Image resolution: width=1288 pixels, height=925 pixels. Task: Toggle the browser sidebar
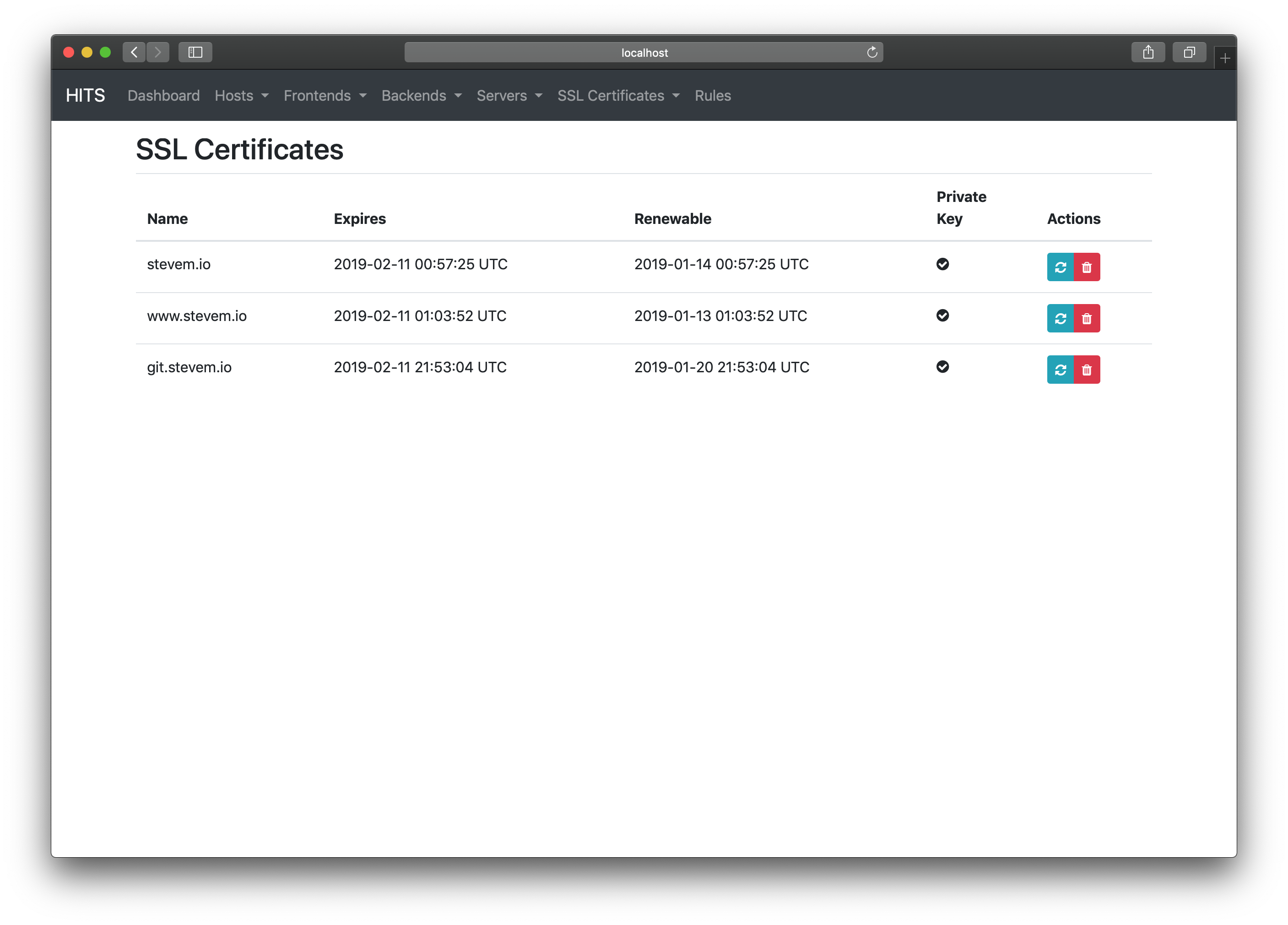[195, 52]
